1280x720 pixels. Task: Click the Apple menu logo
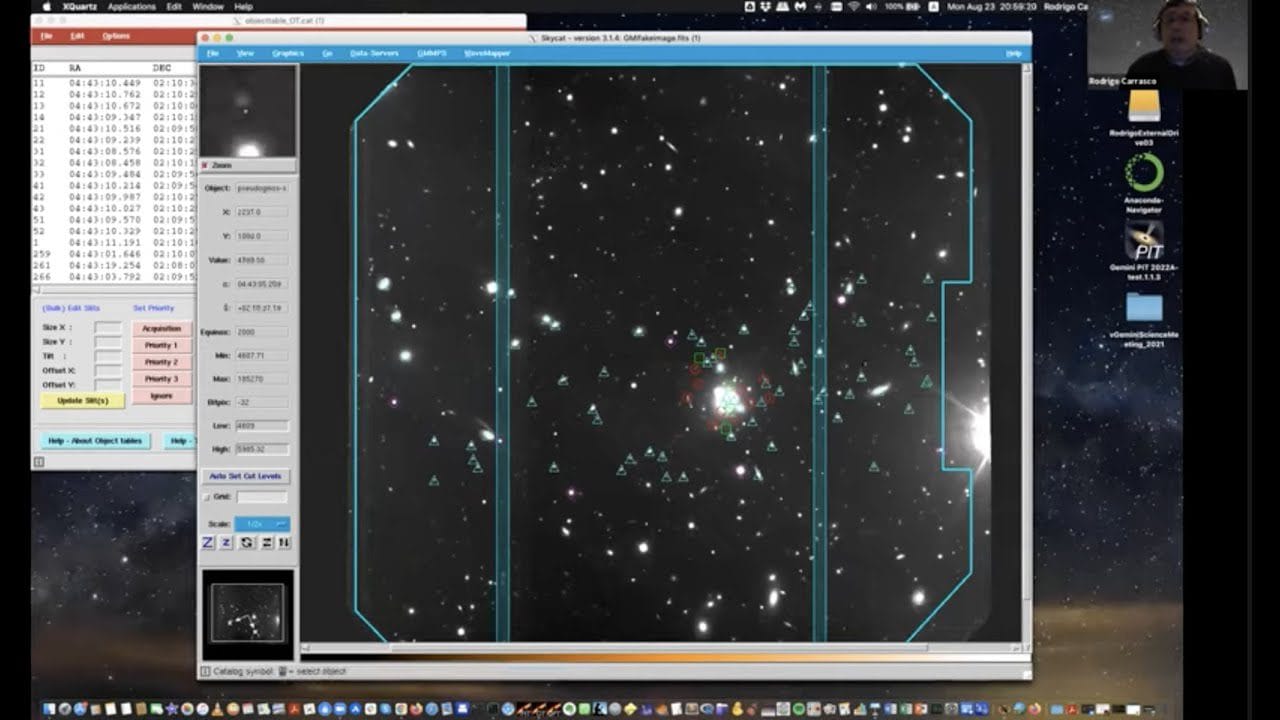(47, 6)
